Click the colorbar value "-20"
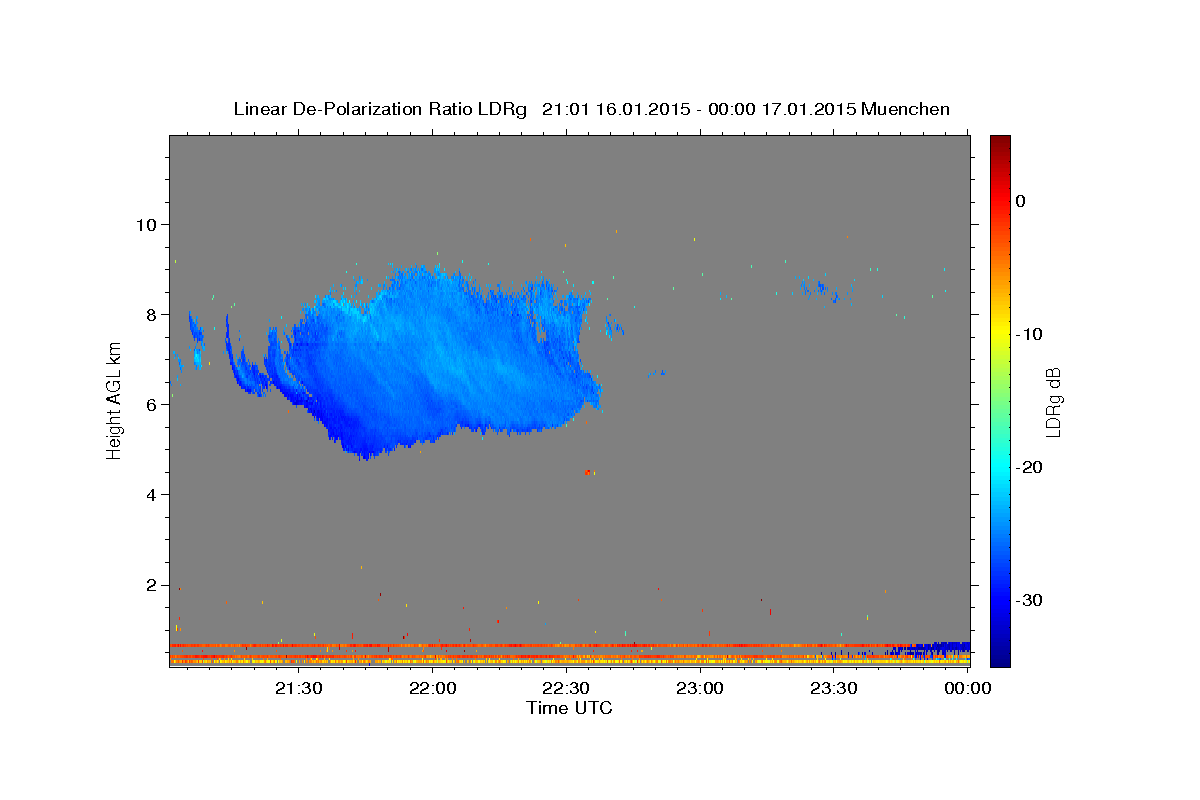The height and width of the screenshot is (800, 1200). 1029,467
